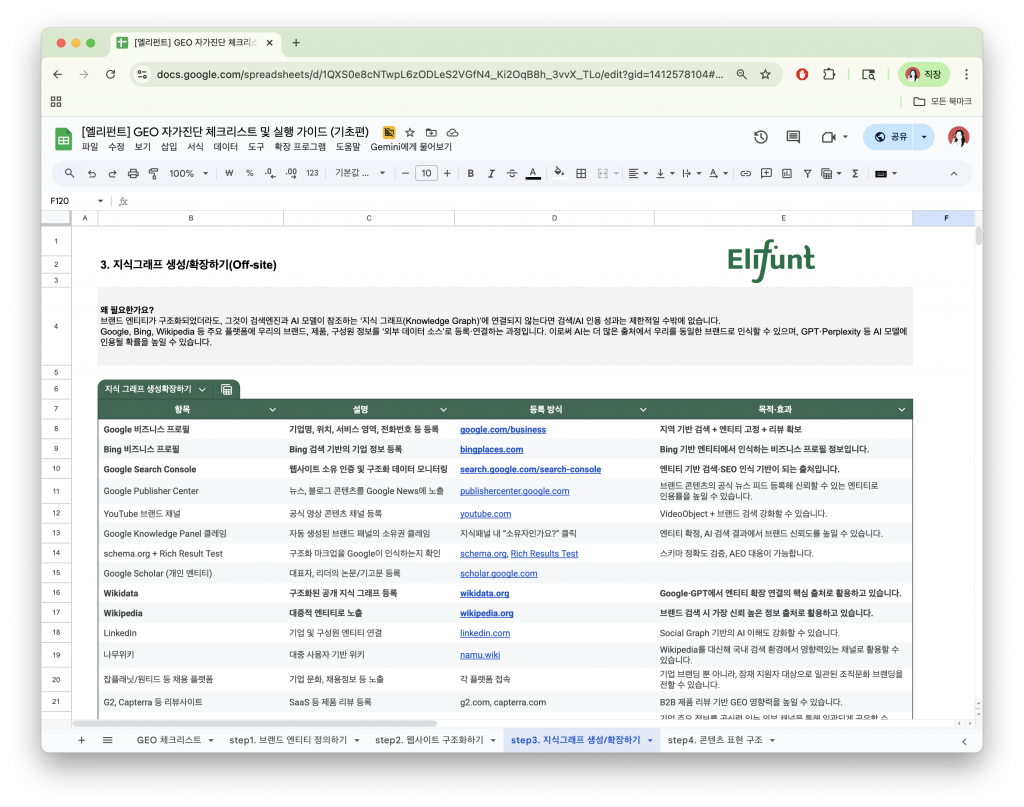Click the 공유 share button
The width and height of the screenshot is (1024, 807).
click(x=891, y=137)
